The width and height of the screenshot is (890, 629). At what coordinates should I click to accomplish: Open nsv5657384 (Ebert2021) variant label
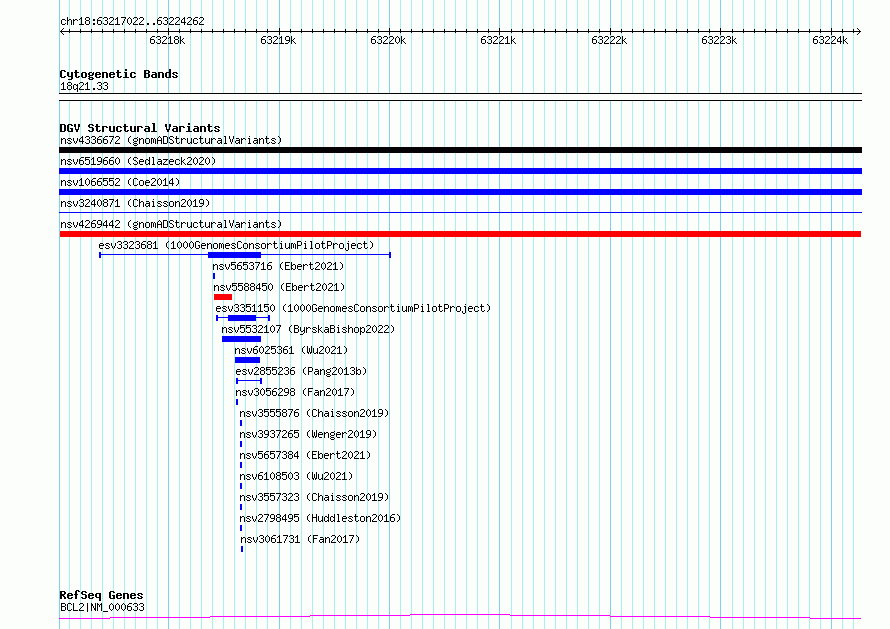(x=305, y=455)
